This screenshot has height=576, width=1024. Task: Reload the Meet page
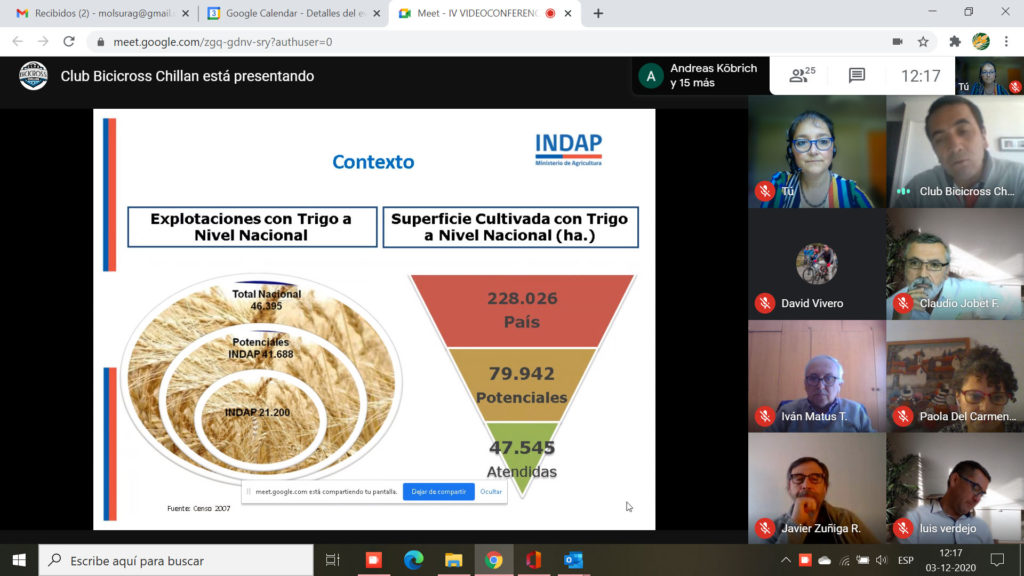(69, 42)
